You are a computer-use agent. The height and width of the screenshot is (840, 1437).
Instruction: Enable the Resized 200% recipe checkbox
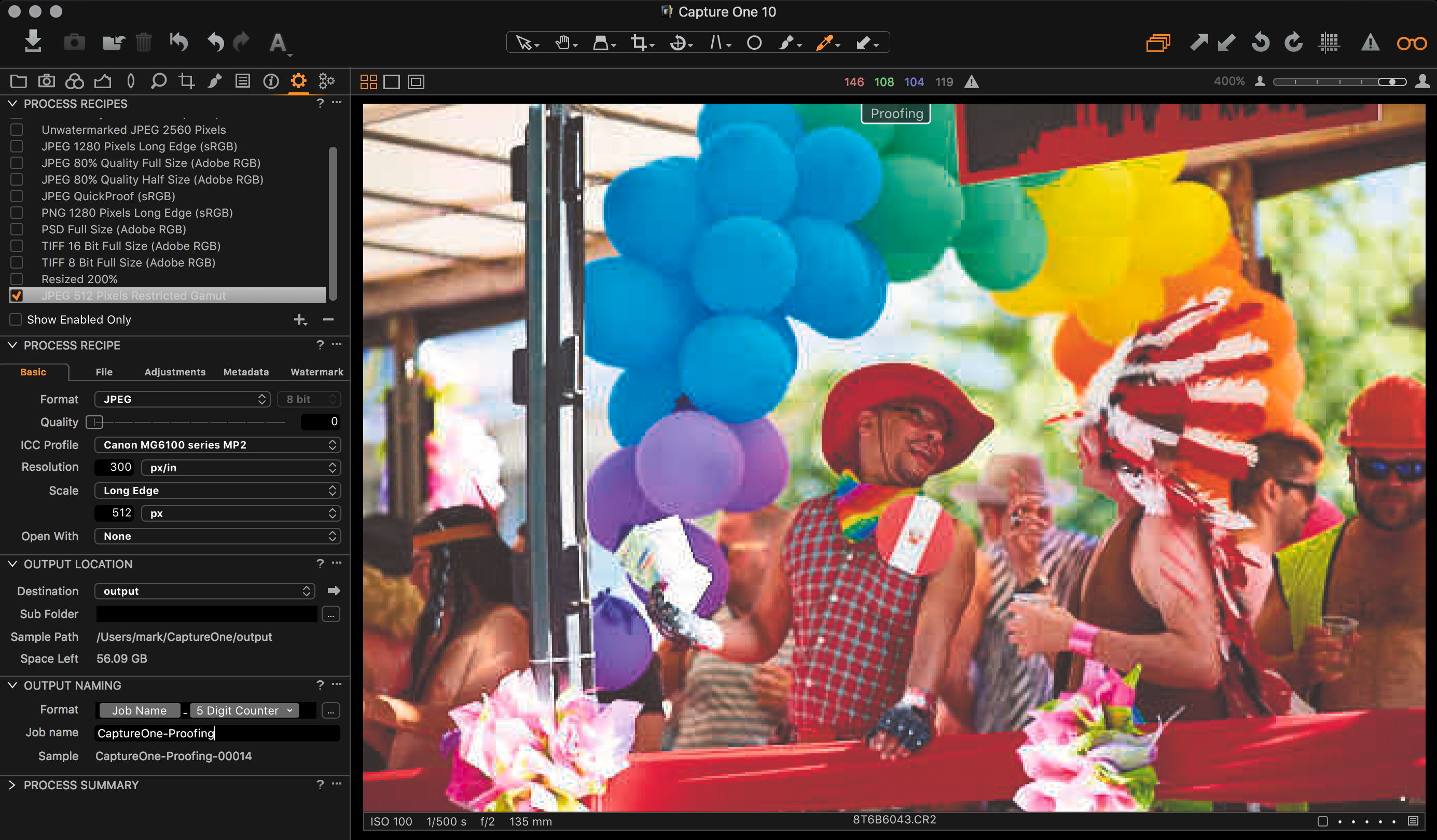[17, 279]
